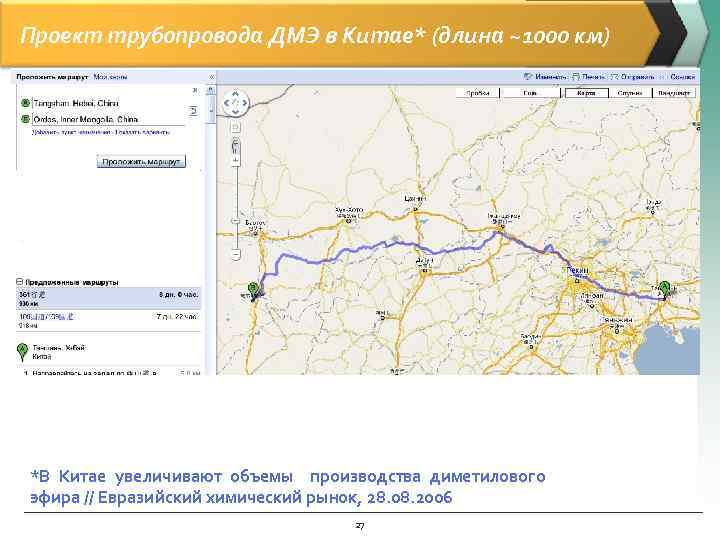The width and height of the screenshot is (720, 540).
Task: Pan the map right with compass arrow
Action: (245, 103)
